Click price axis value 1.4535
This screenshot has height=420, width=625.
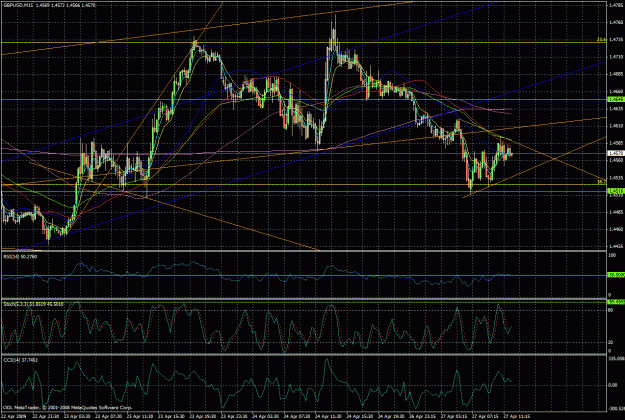(x=615, y=177)
